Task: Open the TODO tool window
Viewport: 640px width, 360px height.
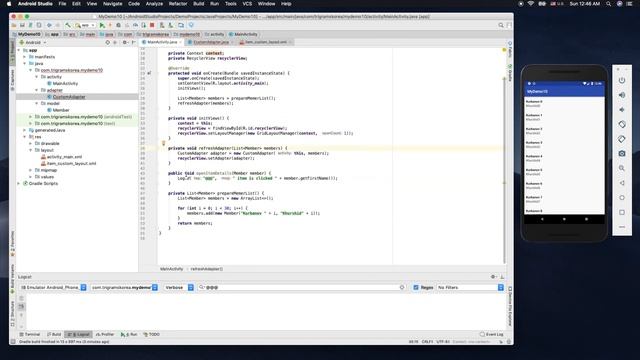Action: tap(151, 334)
